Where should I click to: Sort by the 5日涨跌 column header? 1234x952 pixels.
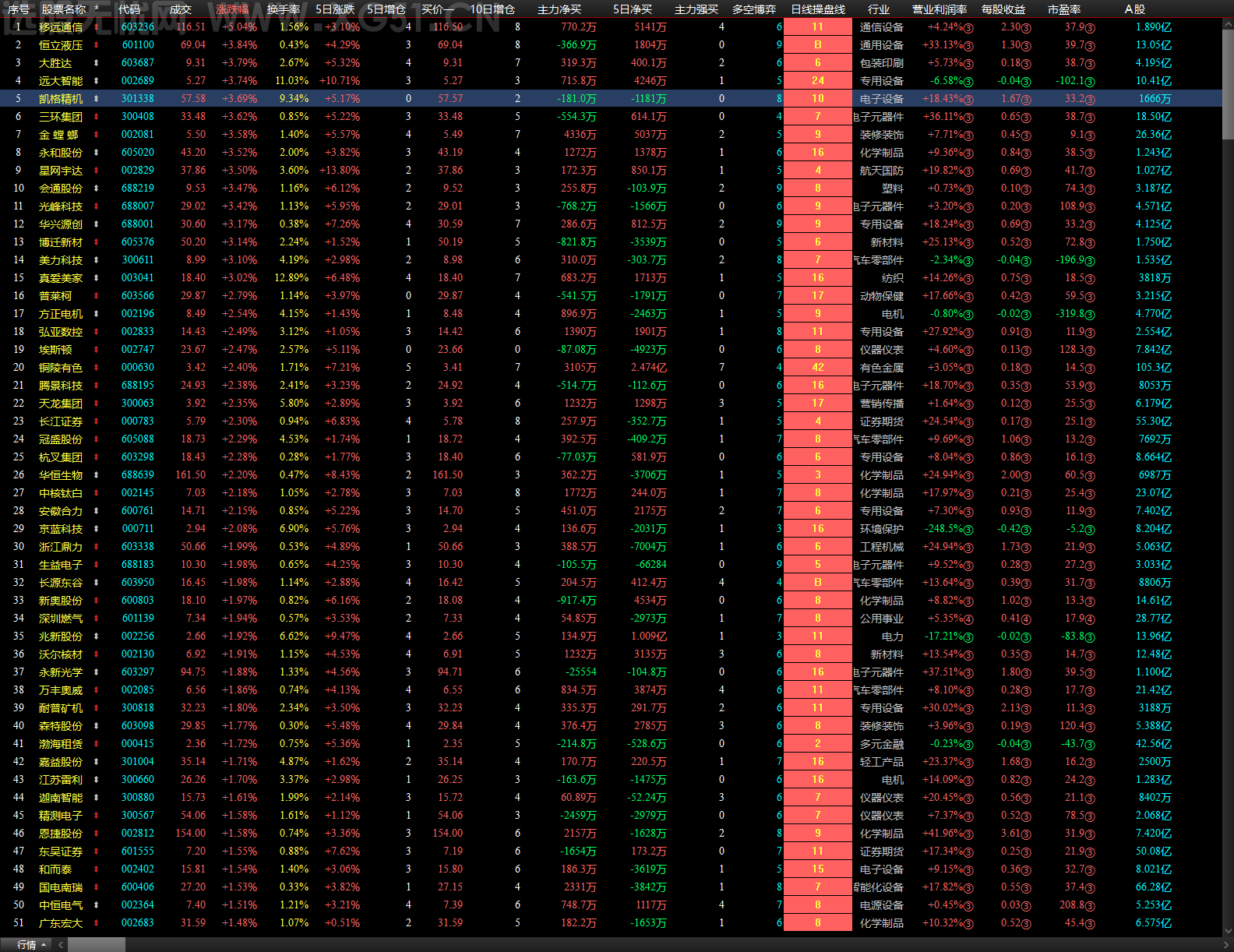(335, 9)
